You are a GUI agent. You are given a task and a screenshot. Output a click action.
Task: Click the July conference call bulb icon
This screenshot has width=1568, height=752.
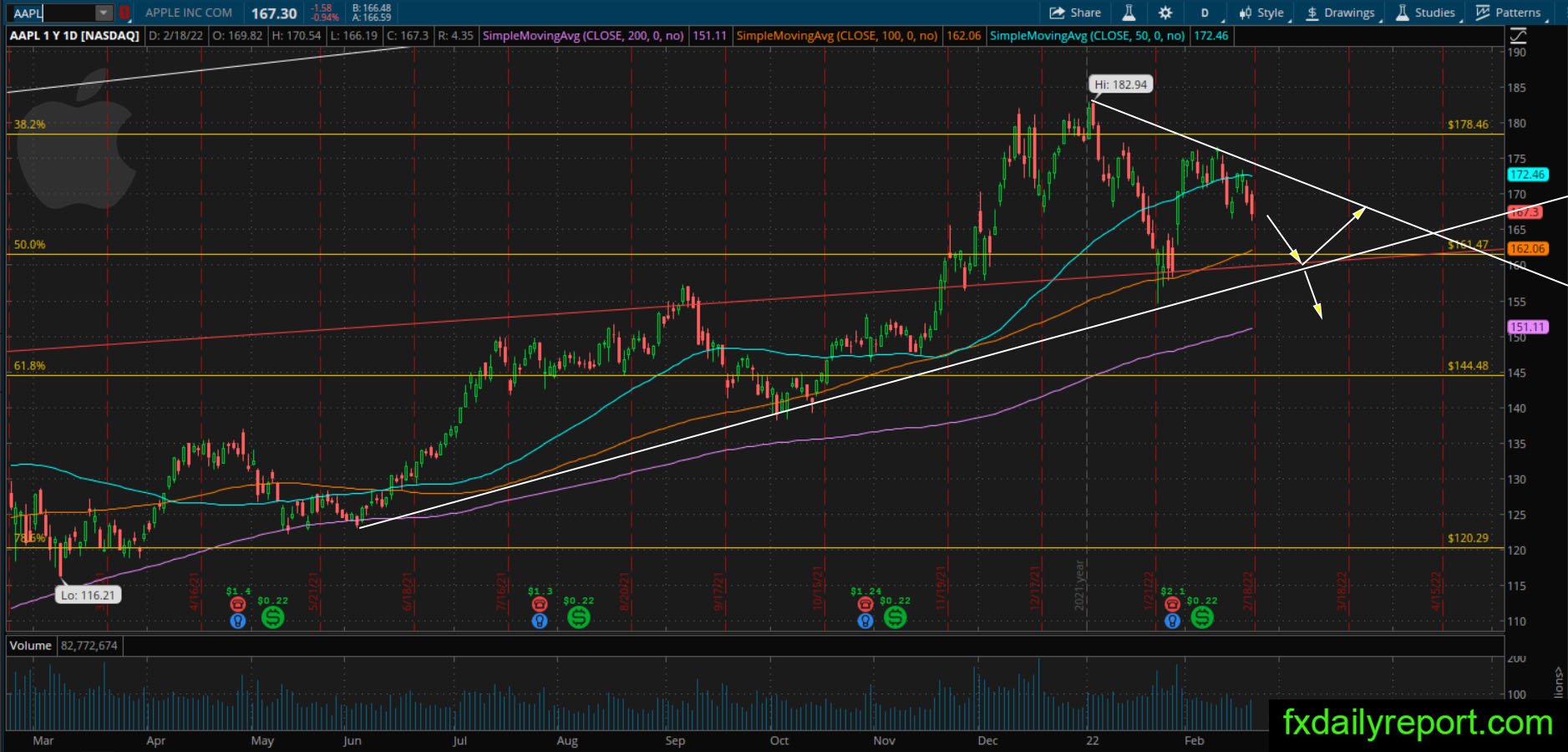[540, 621]
